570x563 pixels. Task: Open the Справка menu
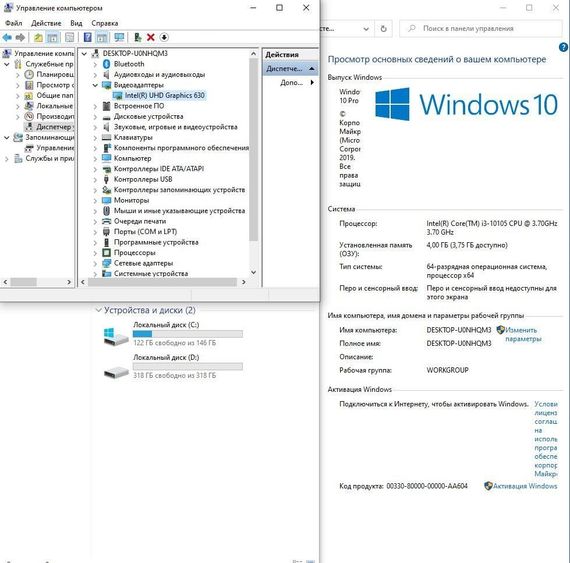(x=105, y=23)
